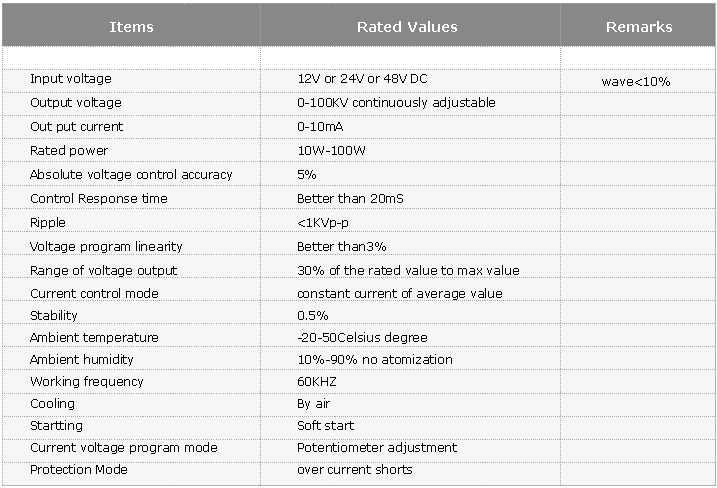This screenshot has width=717, height=488.
Task: Select the Rated power row label
Action: pyautogui.click(x=69, y=151)
